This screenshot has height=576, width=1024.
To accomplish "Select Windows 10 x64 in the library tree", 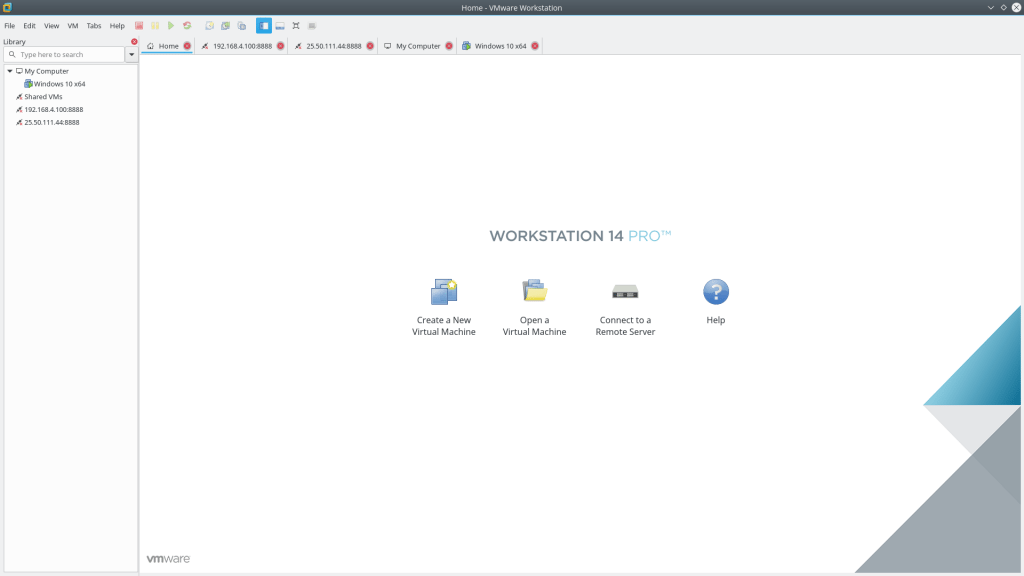I will pyautogui.click(x=59, y=84).
